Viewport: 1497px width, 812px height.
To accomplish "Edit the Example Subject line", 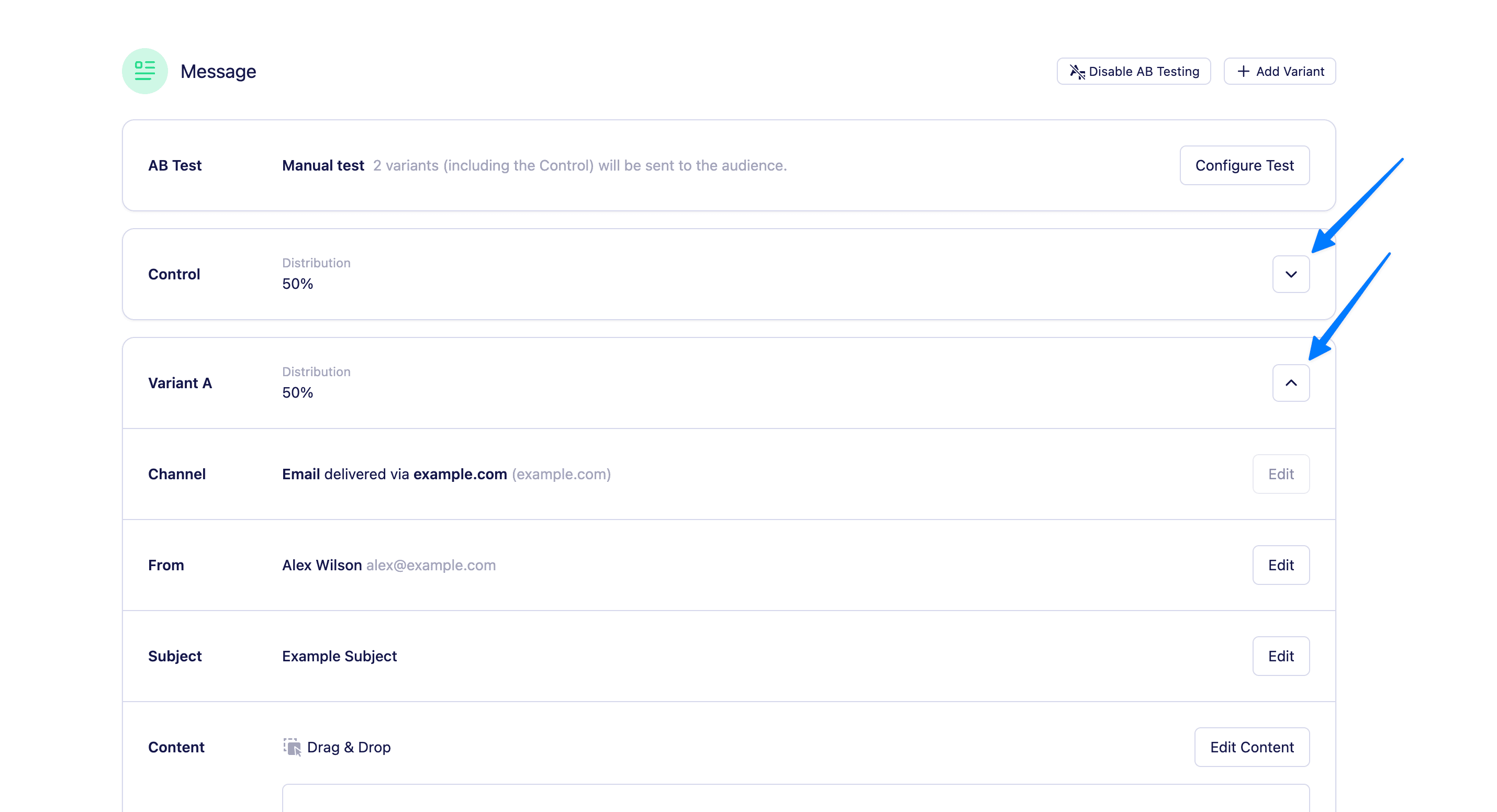I will coord(1280,656).
